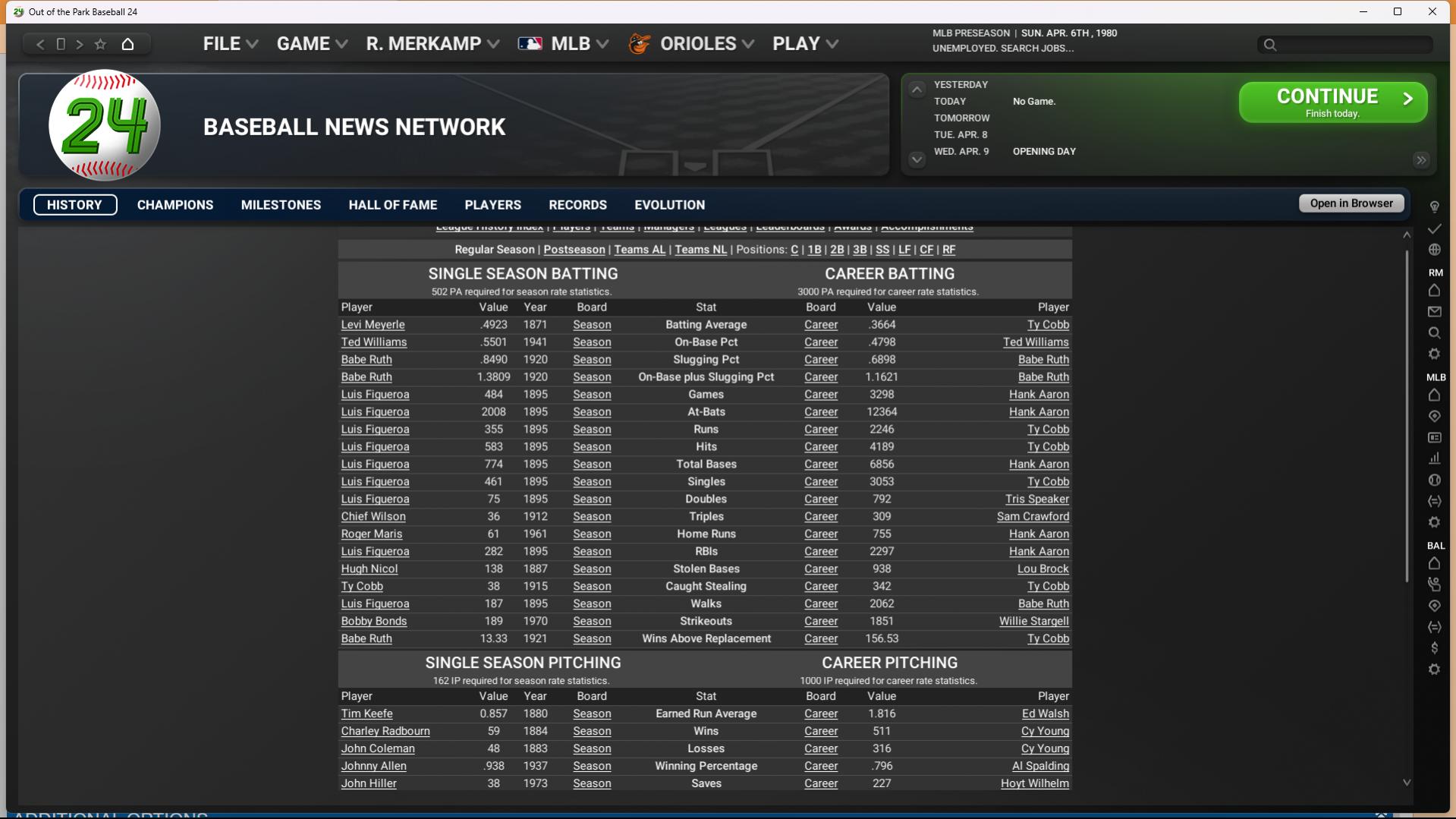This screenshot has height=819, width=1456.
Task: Click the bookmark star icon
Action: (100, 44)
